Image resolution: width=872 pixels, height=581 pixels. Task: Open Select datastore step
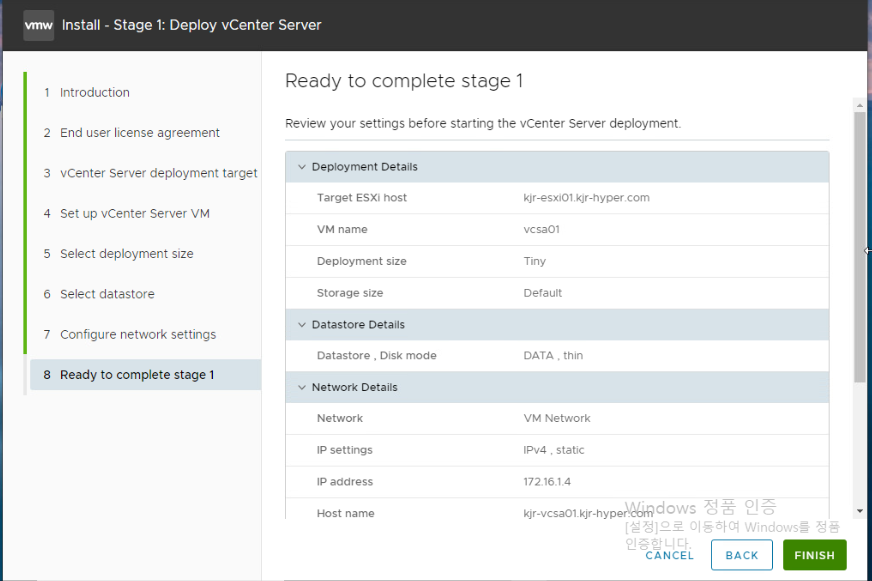tap(107, 294)
